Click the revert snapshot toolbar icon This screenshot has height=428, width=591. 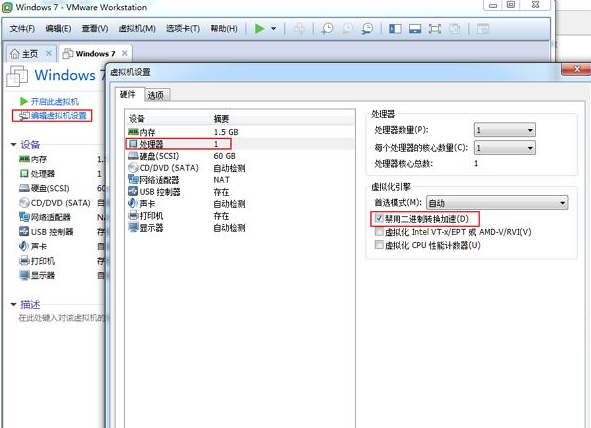(x=347, y=29)
